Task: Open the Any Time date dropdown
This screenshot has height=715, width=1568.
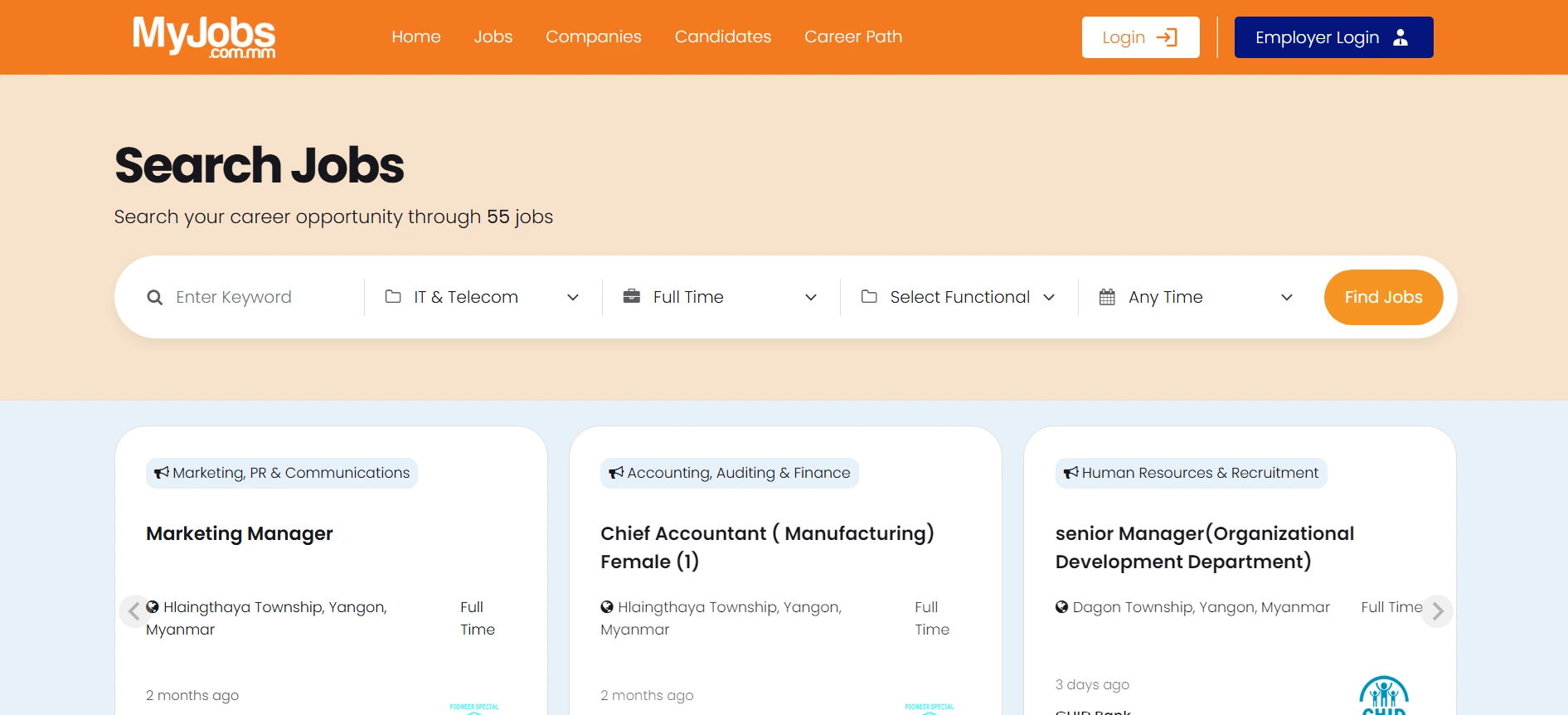Action: (1197, 297)
